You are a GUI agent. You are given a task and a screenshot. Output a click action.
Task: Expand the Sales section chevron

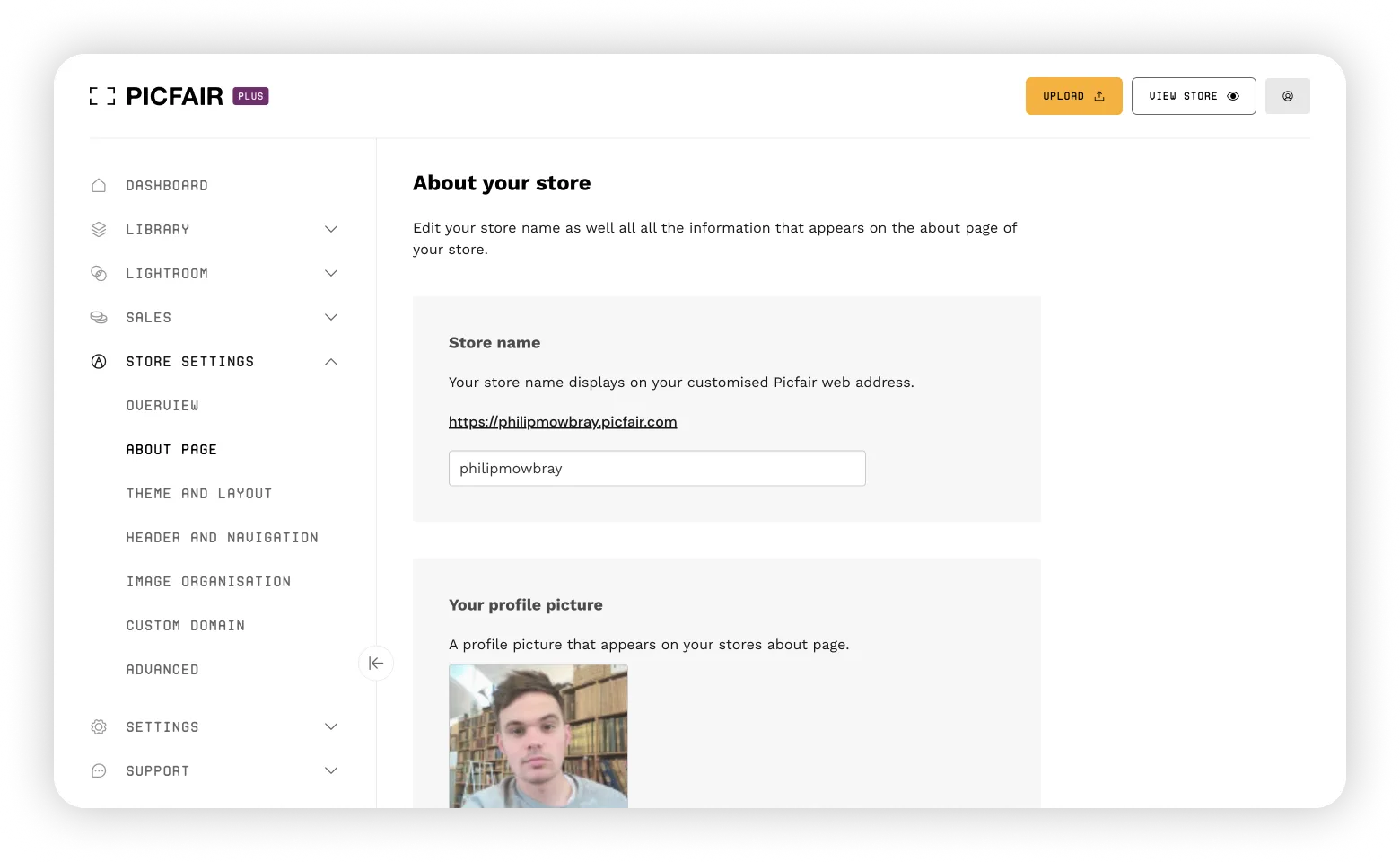331,317
